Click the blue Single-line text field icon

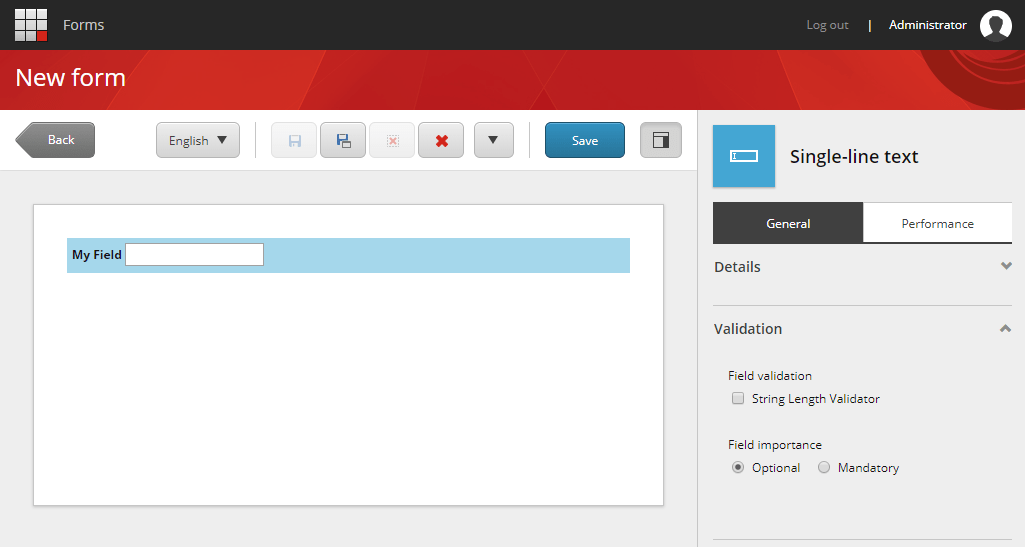pyautogui.click(x=744, y=156)
